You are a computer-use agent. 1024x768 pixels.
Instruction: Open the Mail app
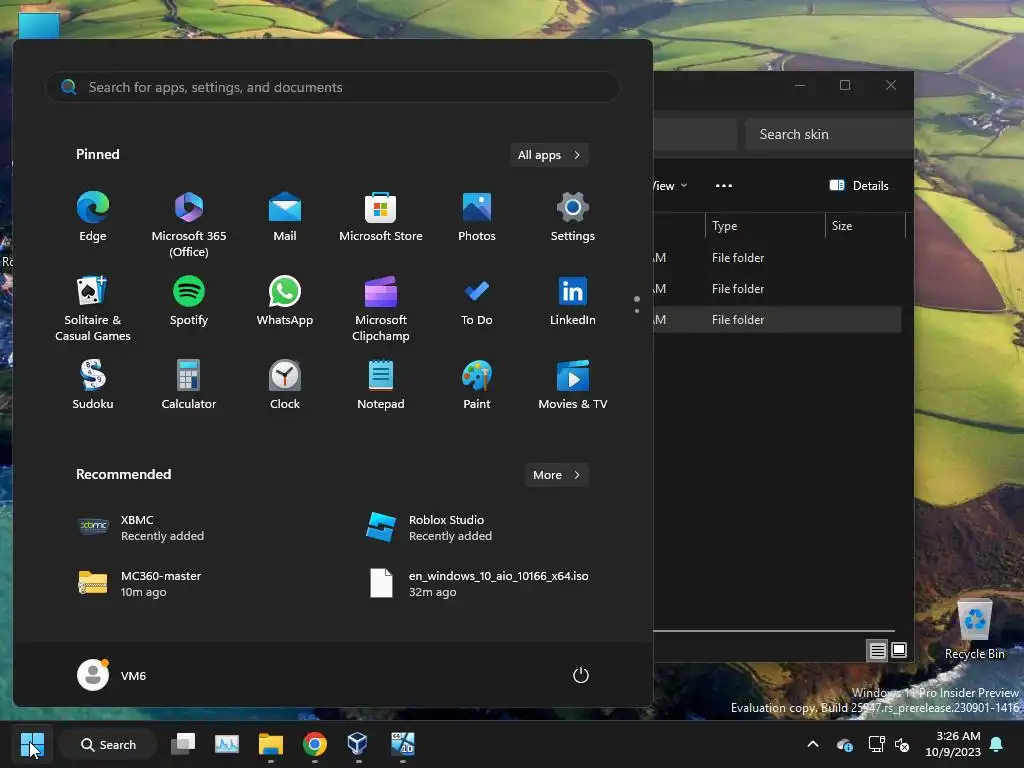point(285,217)
